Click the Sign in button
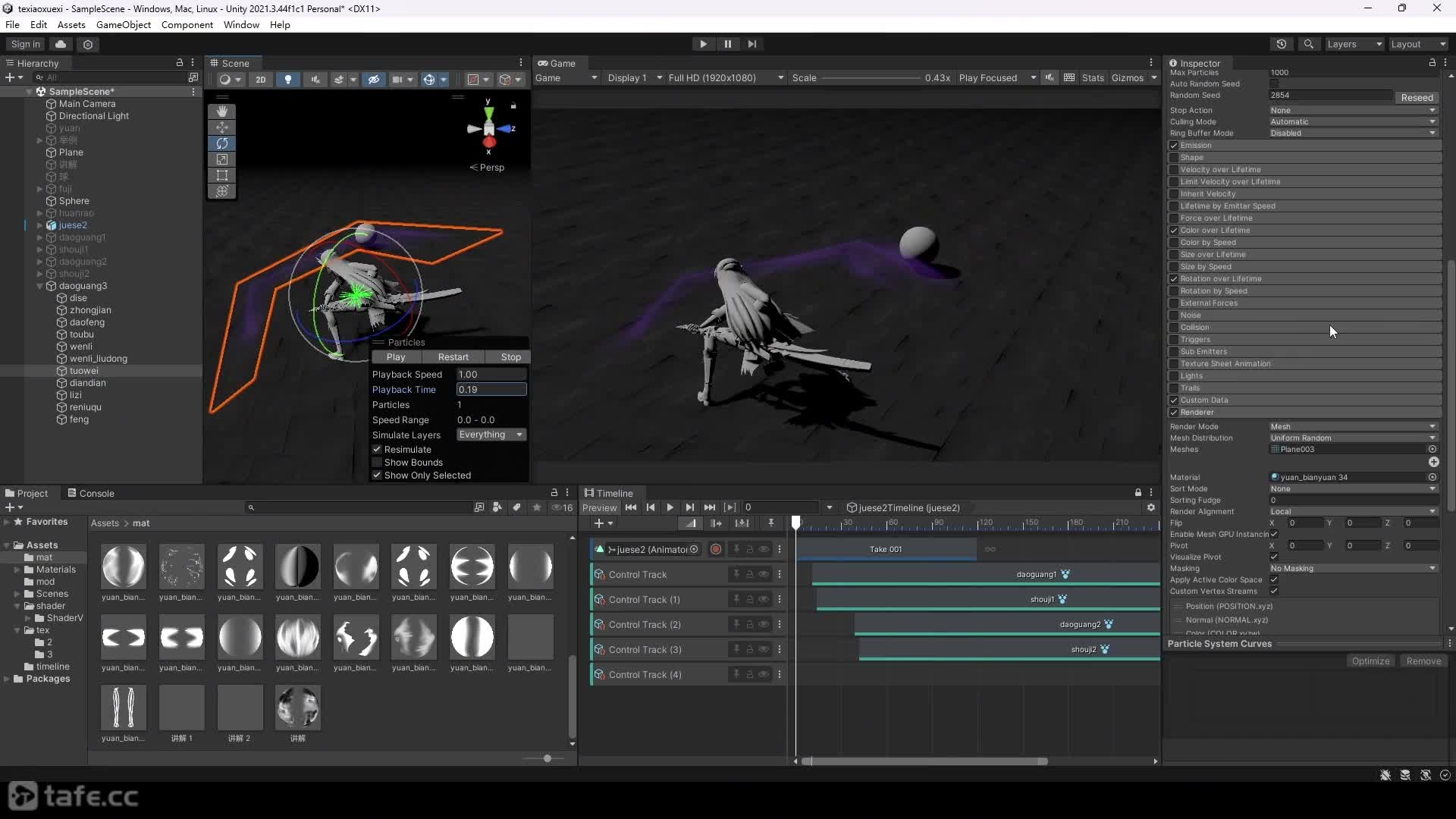1456x819 pixels. [x=26, y=44]
